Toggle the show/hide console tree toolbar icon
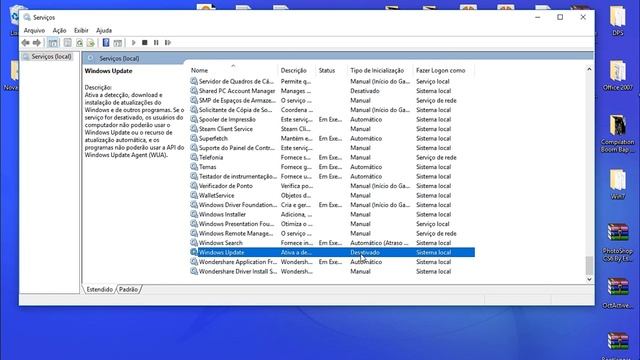 point(53,42)
